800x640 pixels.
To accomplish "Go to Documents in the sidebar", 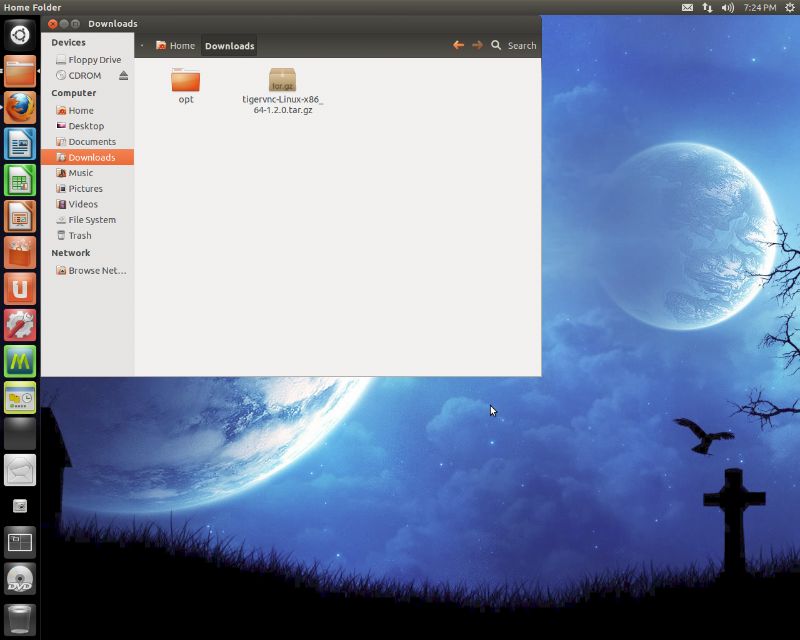I will 88,141.
